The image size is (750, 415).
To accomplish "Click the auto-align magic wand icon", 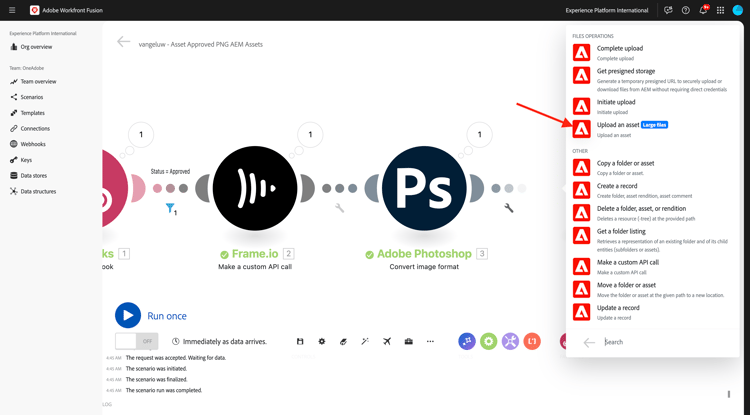I will click(365, 341).
